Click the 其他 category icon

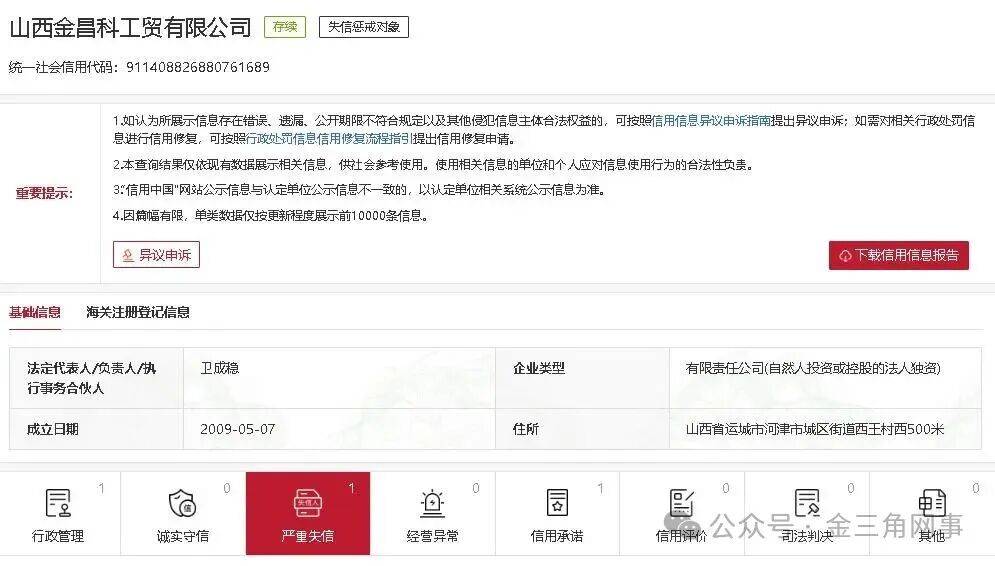pyautogui.click(x=931, y=503)
